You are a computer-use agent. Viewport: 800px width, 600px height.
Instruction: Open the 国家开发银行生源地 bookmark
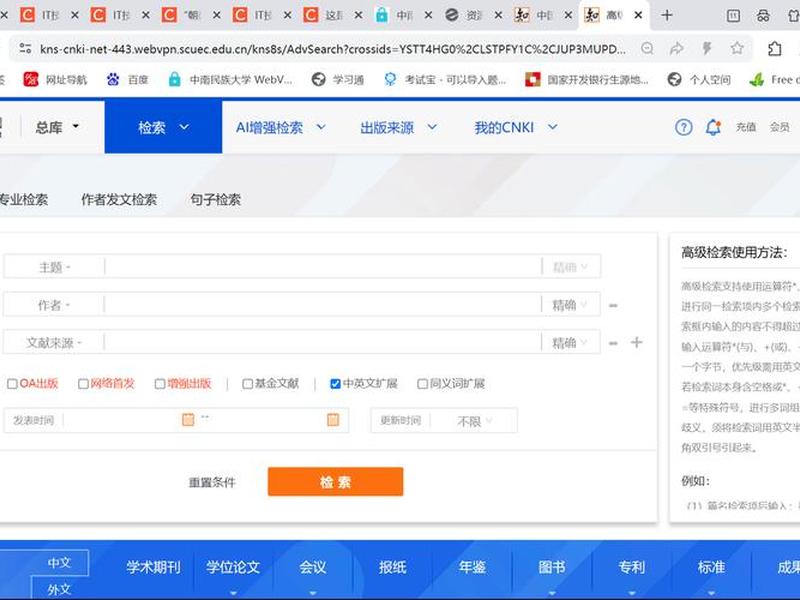587,80
